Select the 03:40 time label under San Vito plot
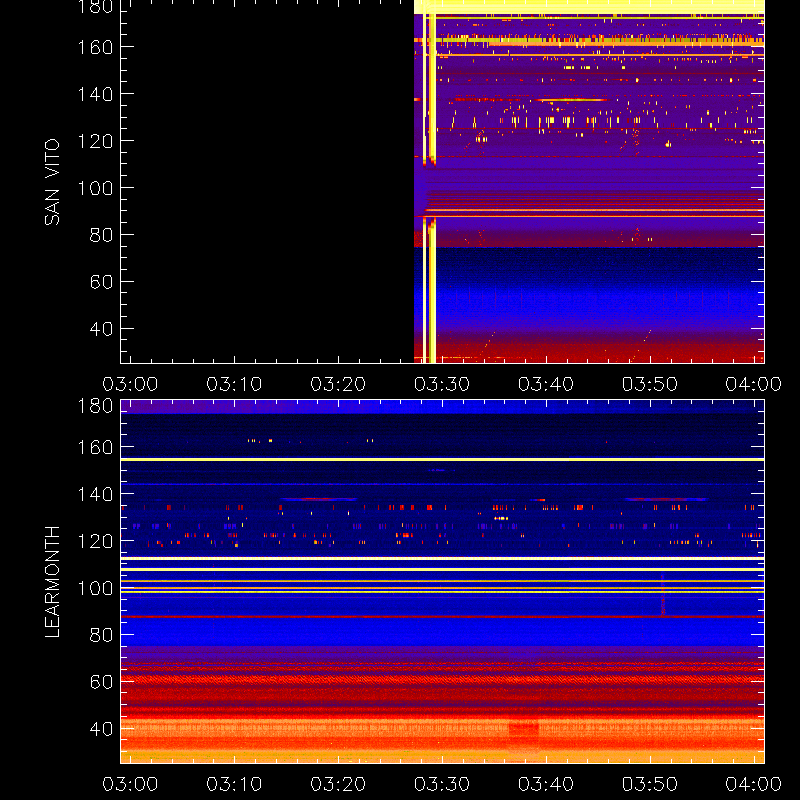Screen dimensions: 800x800 pos(546,384)
